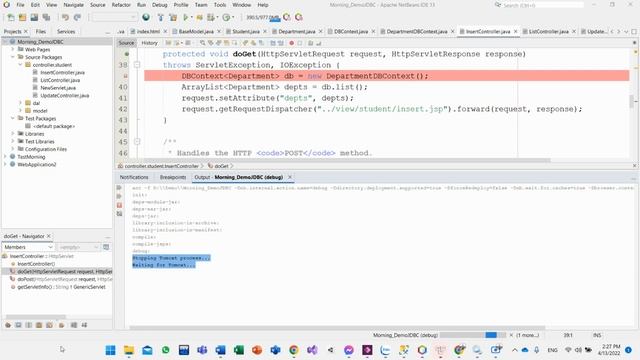The image size is (640, 360).
Task: Toggle Sort by Name in Navigator
Action: [74, 325]
